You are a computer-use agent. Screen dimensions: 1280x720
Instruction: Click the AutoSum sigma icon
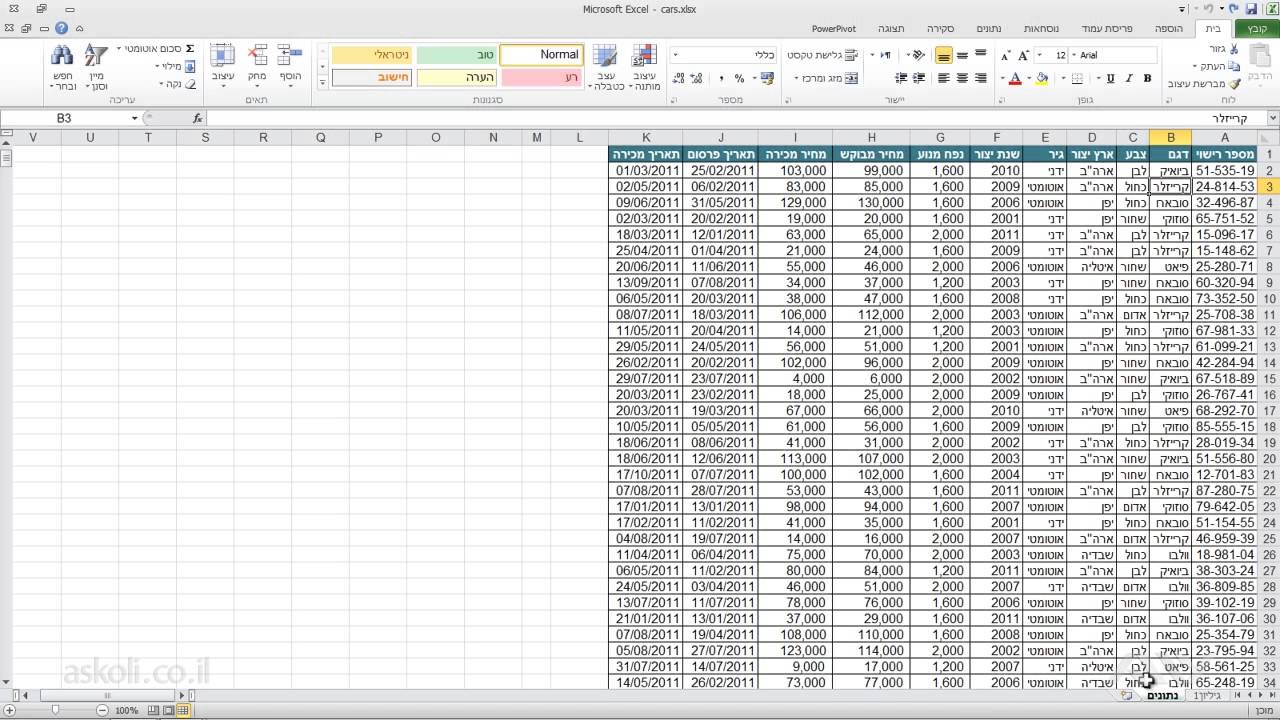click(190, 48)
